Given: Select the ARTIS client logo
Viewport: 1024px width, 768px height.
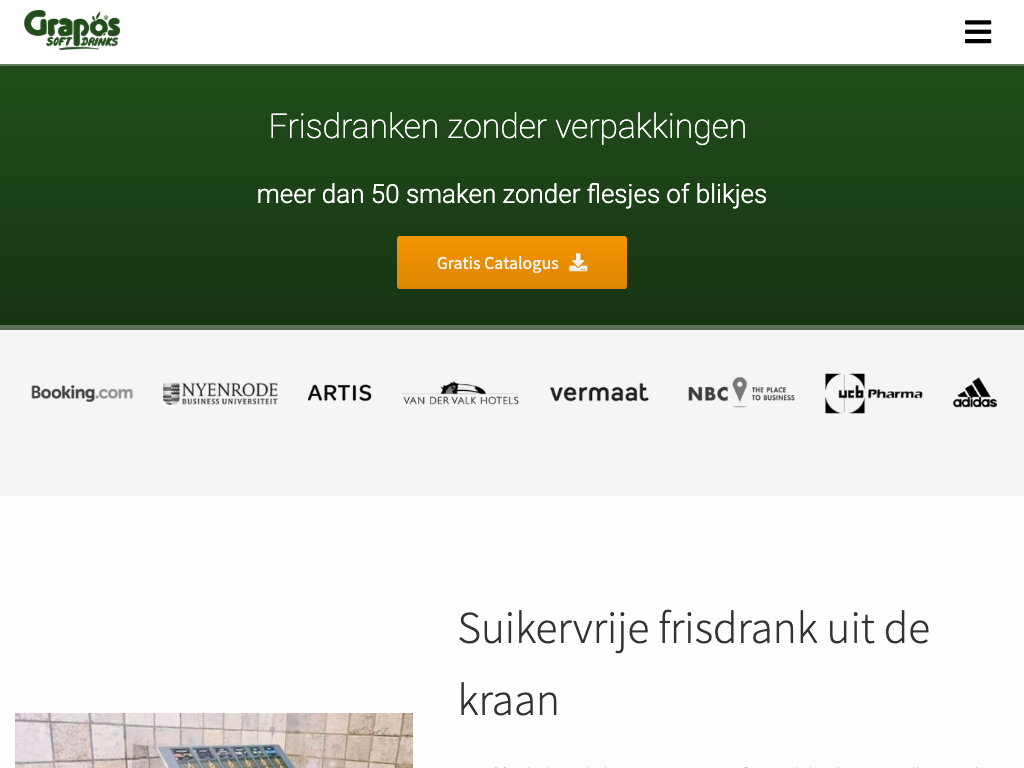Looking at the screenshot, I should (340, 393).
